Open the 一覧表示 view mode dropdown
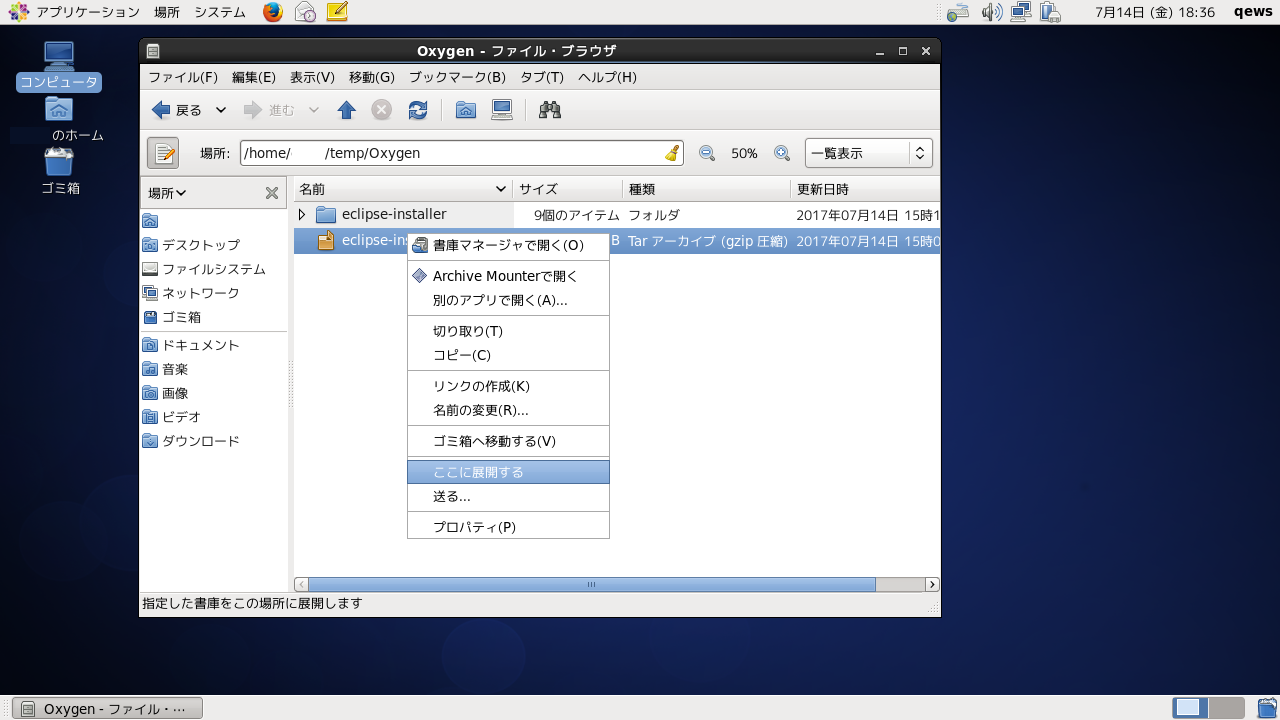This screenshot has width=1280, height=720. pos(869,153)
